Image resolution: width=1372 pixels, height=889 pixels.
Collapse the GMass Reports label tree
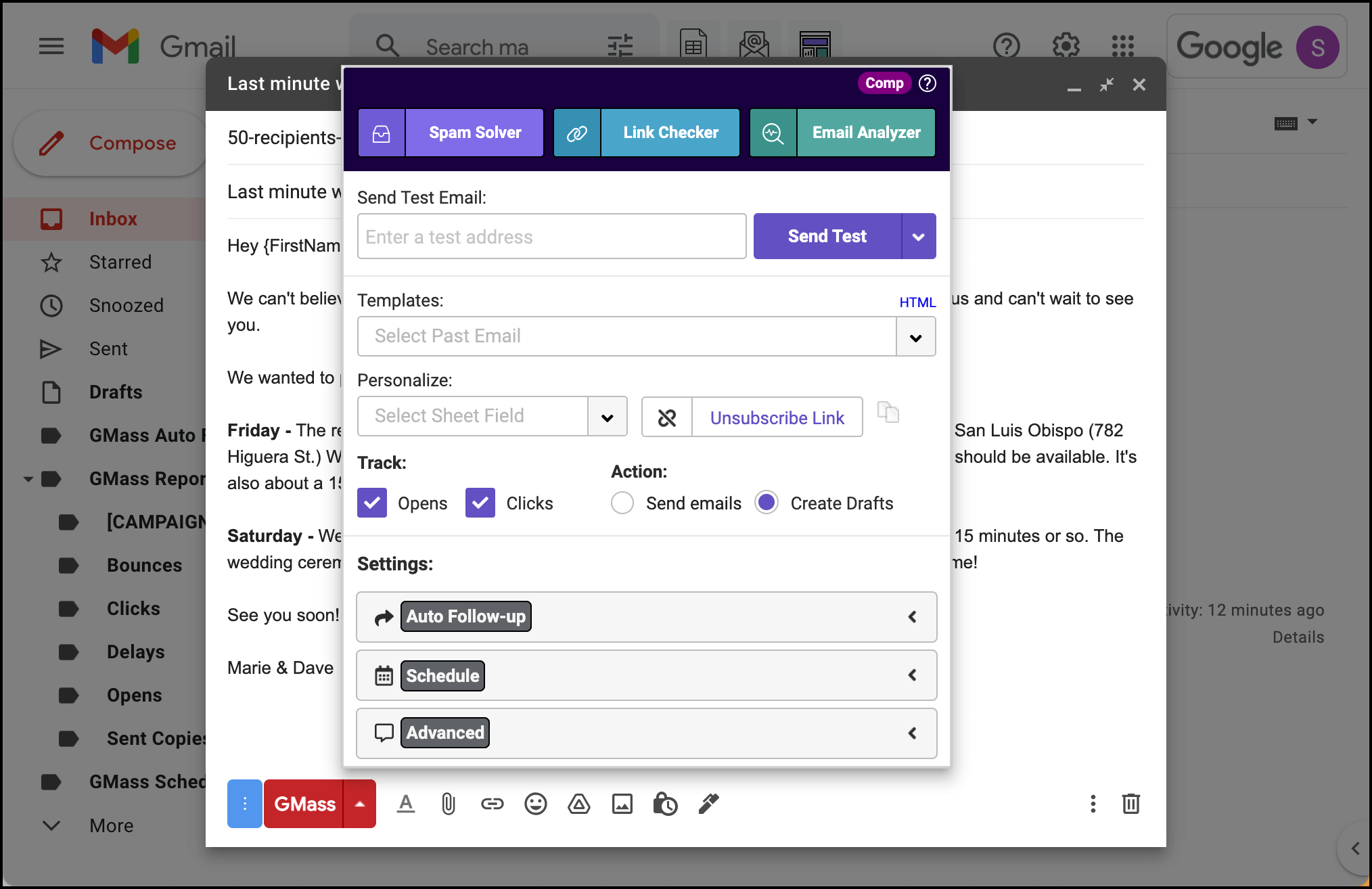click(x=28, y=479)
